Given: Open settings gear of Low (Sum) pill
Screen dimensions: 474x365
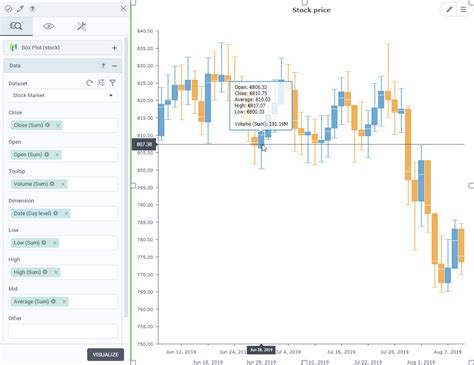Looking at the screenshot, I should (44, 242).
